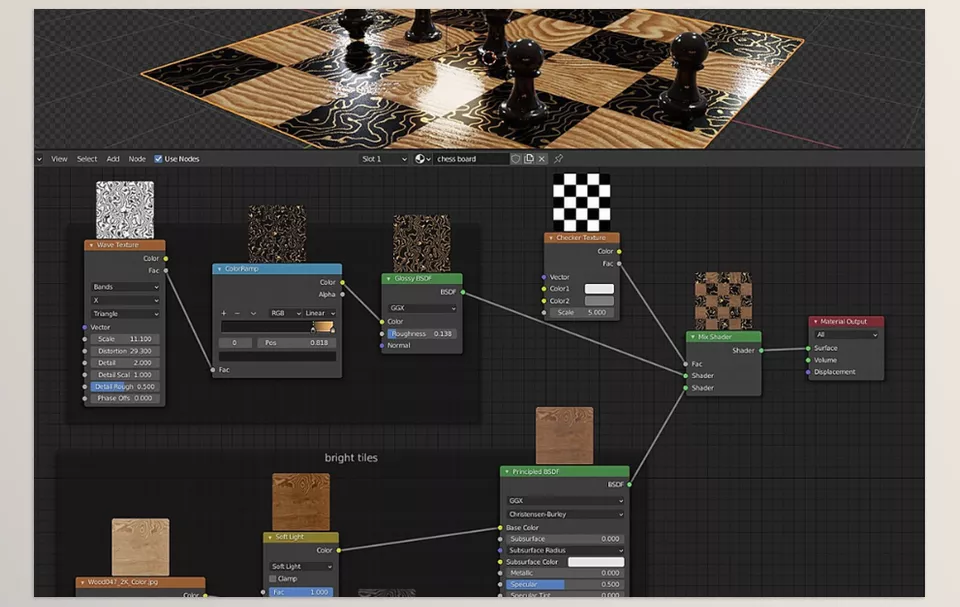Click the Mix Shader Fac input socket
Screen dimensions: 960x607
[x=686, y=364]
